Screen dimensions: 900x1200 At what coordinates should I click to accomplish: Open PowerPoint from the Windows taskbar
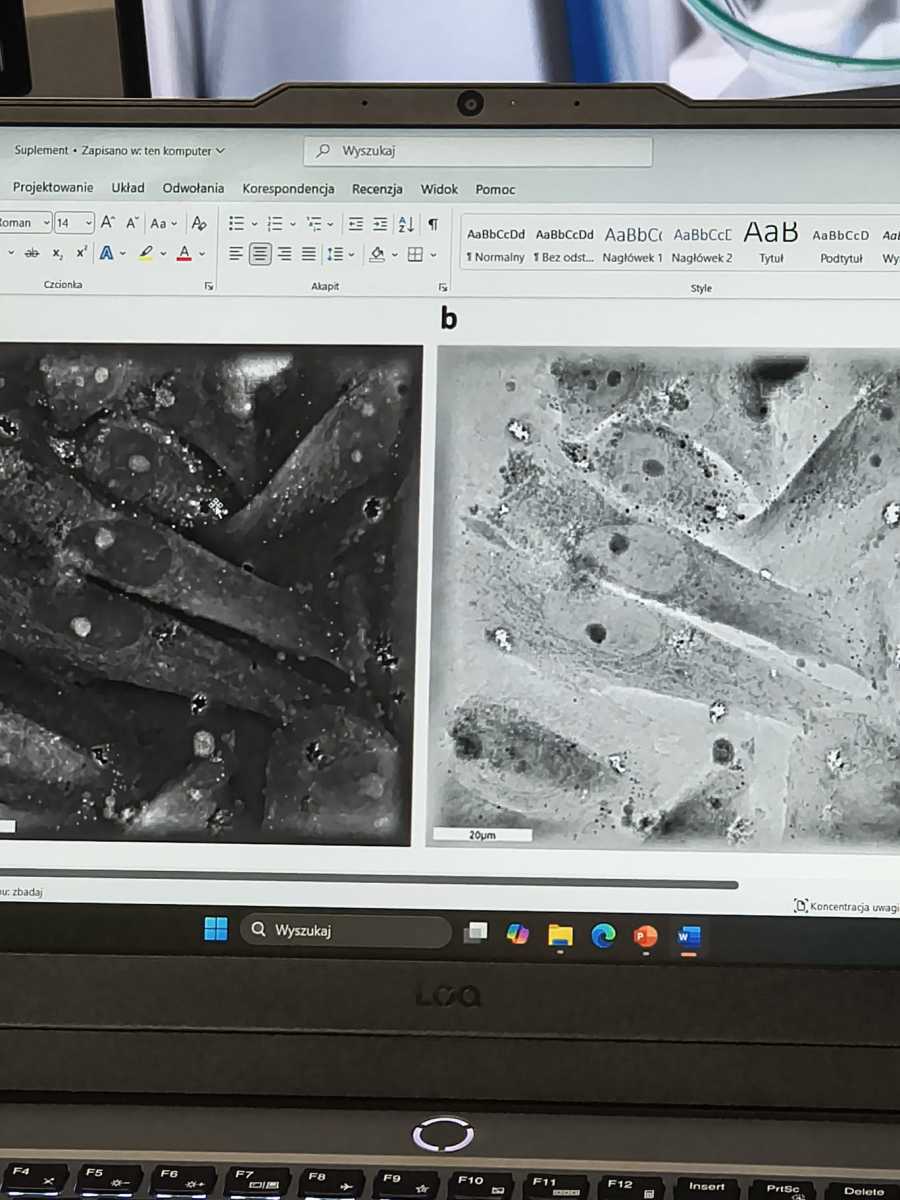[645, 936]
